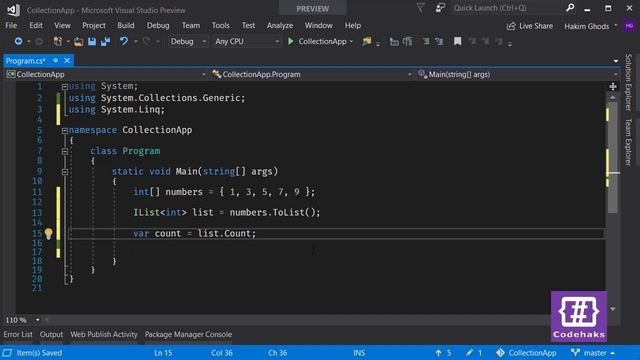The width and height of the screenshot is (640, 360).
Task: Open the Solution Explorer side tab
Action: point(629,82)
